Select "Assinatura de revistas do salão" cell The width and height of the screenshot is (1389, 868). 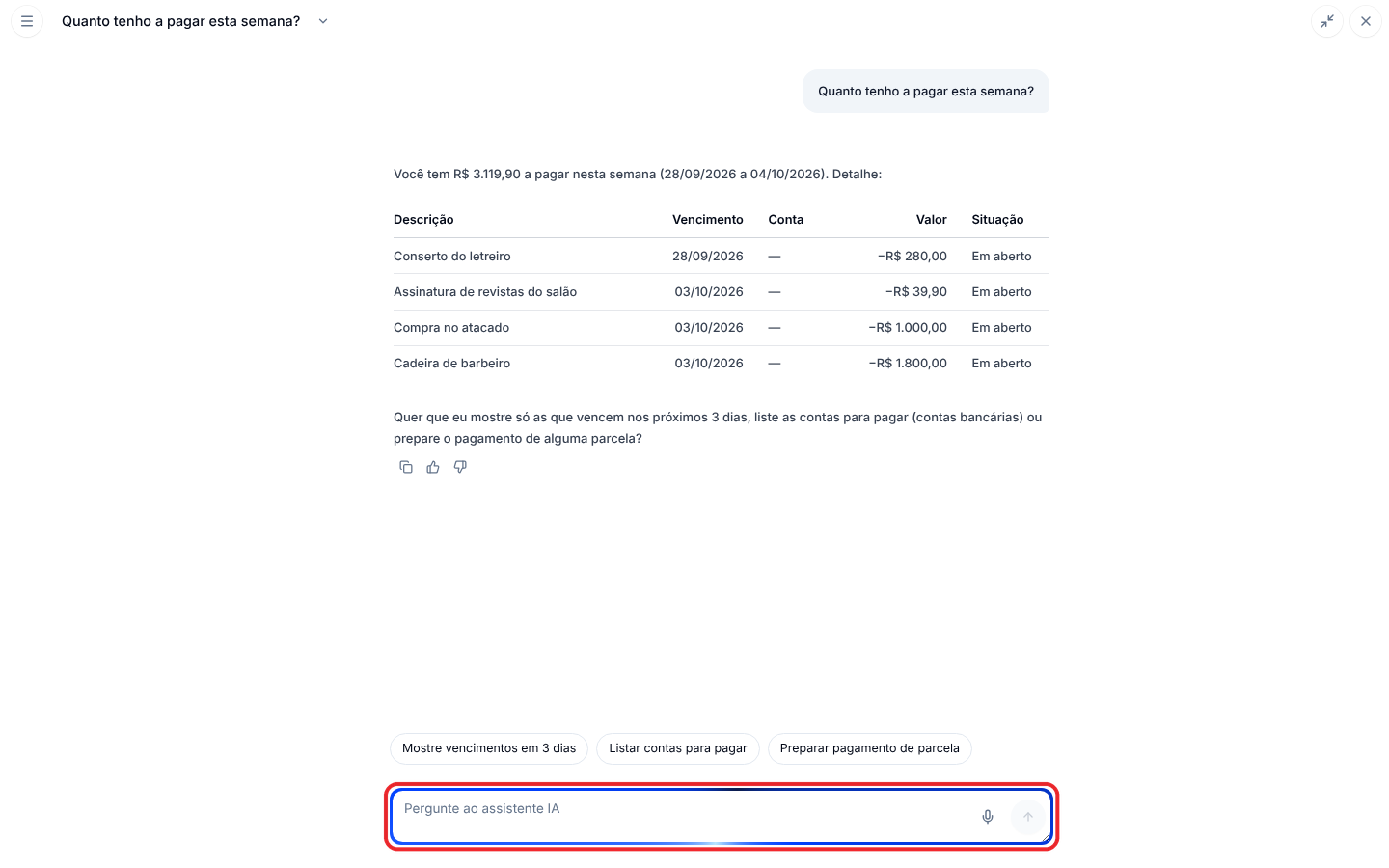pos(485,292)
